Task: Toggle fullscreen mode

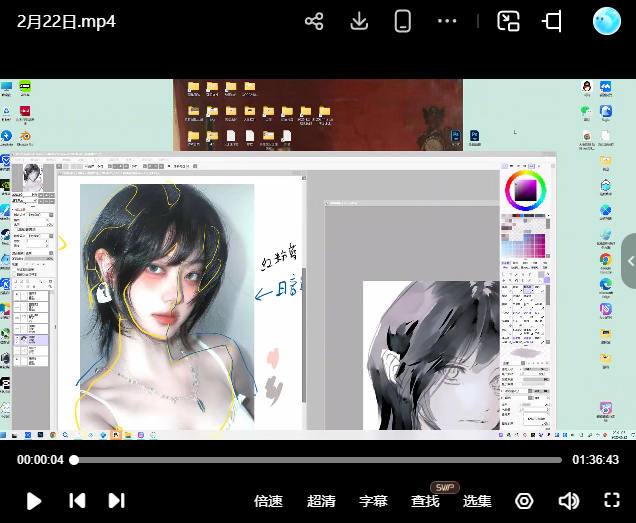Action: pyautogui.click(x=612, y=501)
